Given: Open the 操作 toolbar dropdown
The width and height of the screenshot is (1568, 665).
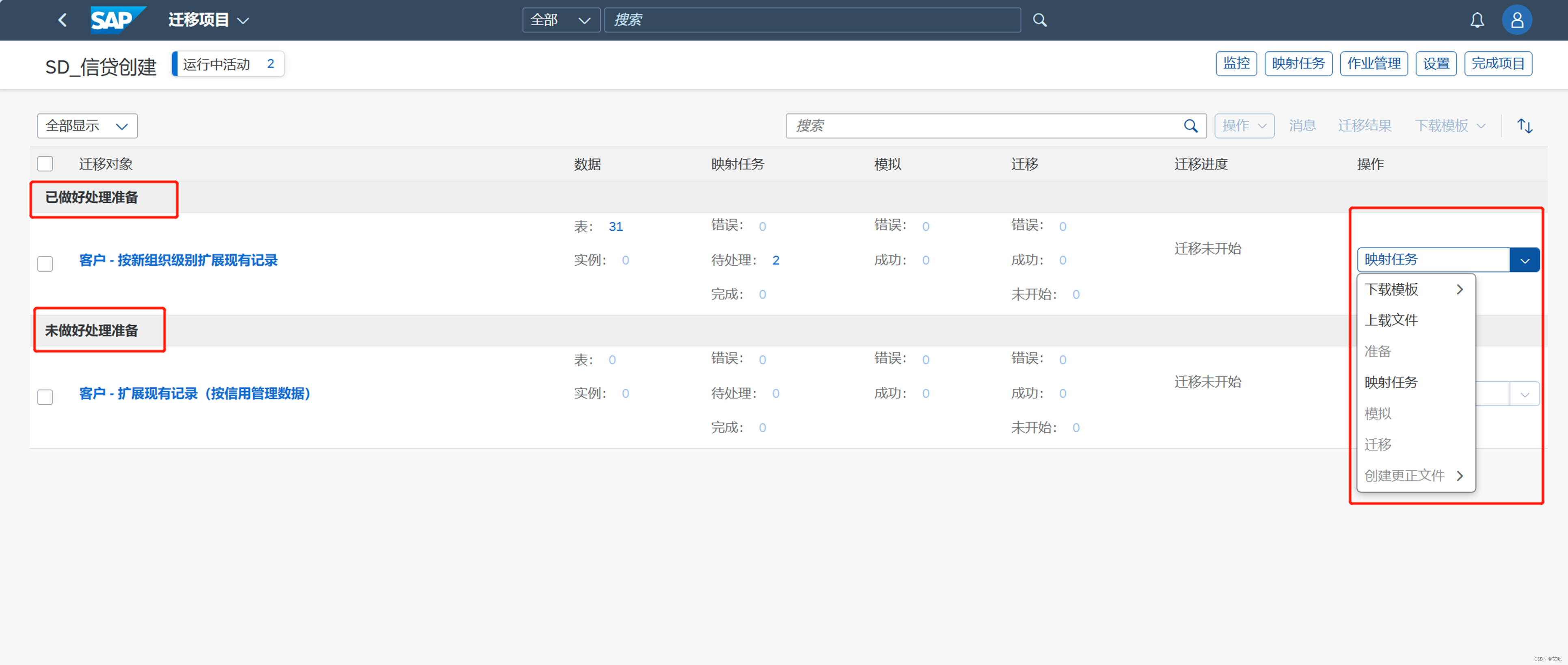Looking at the screenshot, I should [1244, 126].
